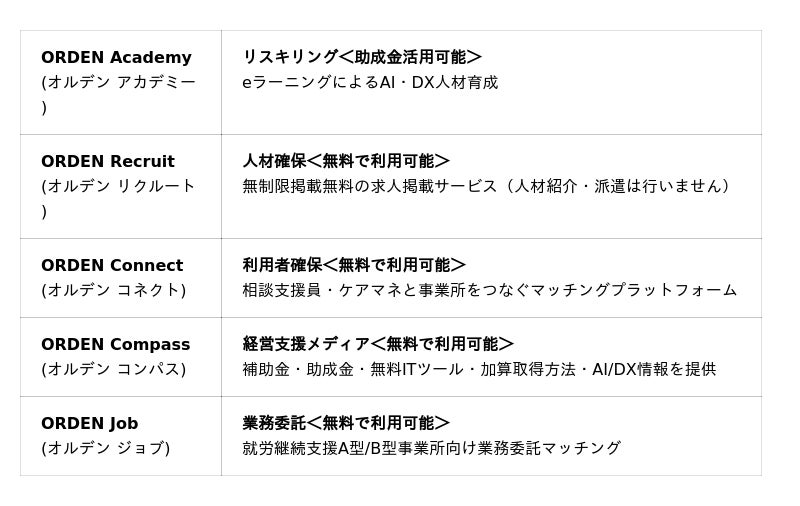Click the ORDEN Compass service name
Viewport: 800px width, 506px height.
tap(115, 345)
